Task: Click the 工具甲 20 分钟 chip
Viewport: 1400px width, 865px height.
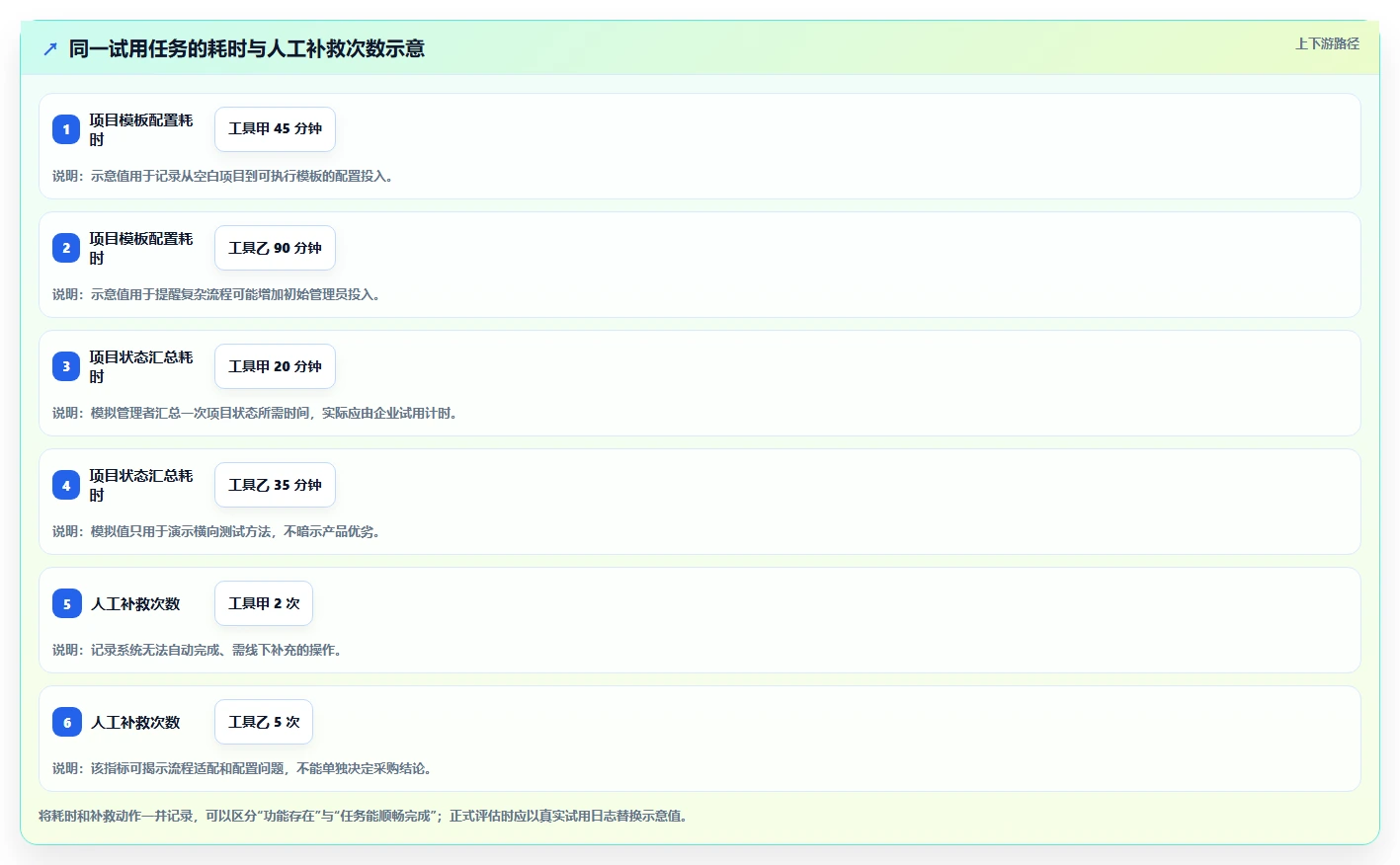Action: 275,366
